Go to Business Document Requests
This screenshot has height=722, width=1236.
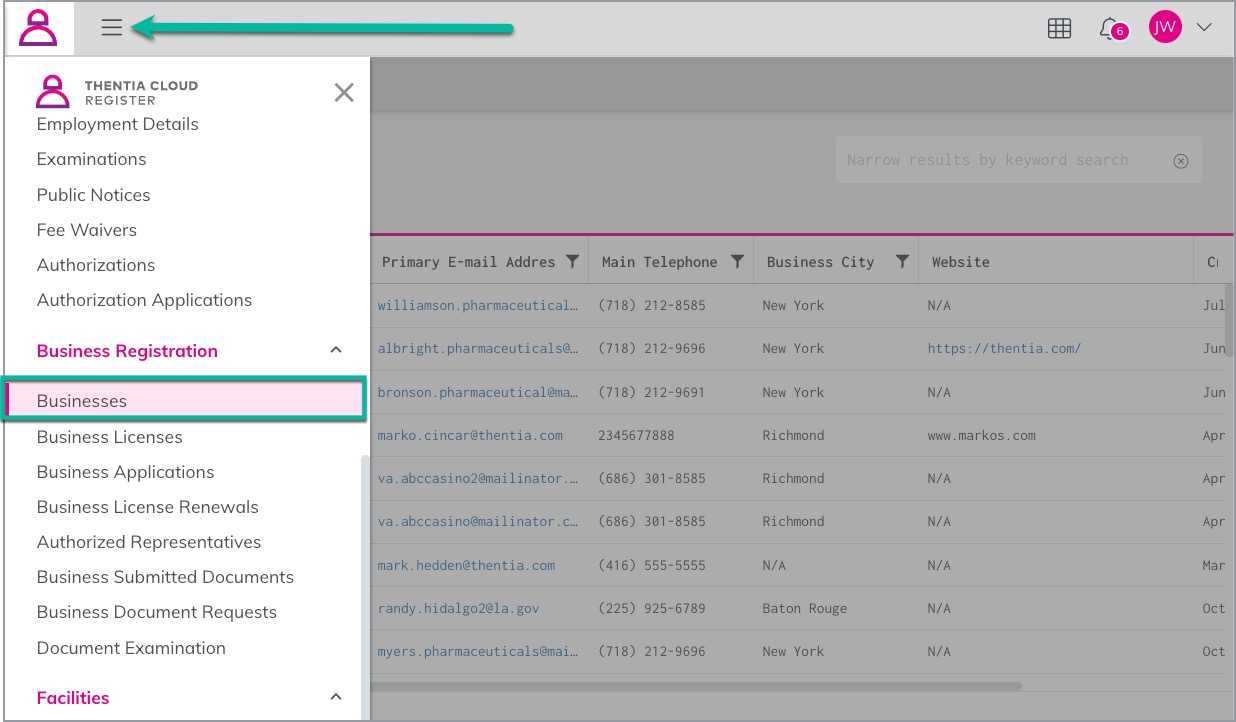(157, 612)
